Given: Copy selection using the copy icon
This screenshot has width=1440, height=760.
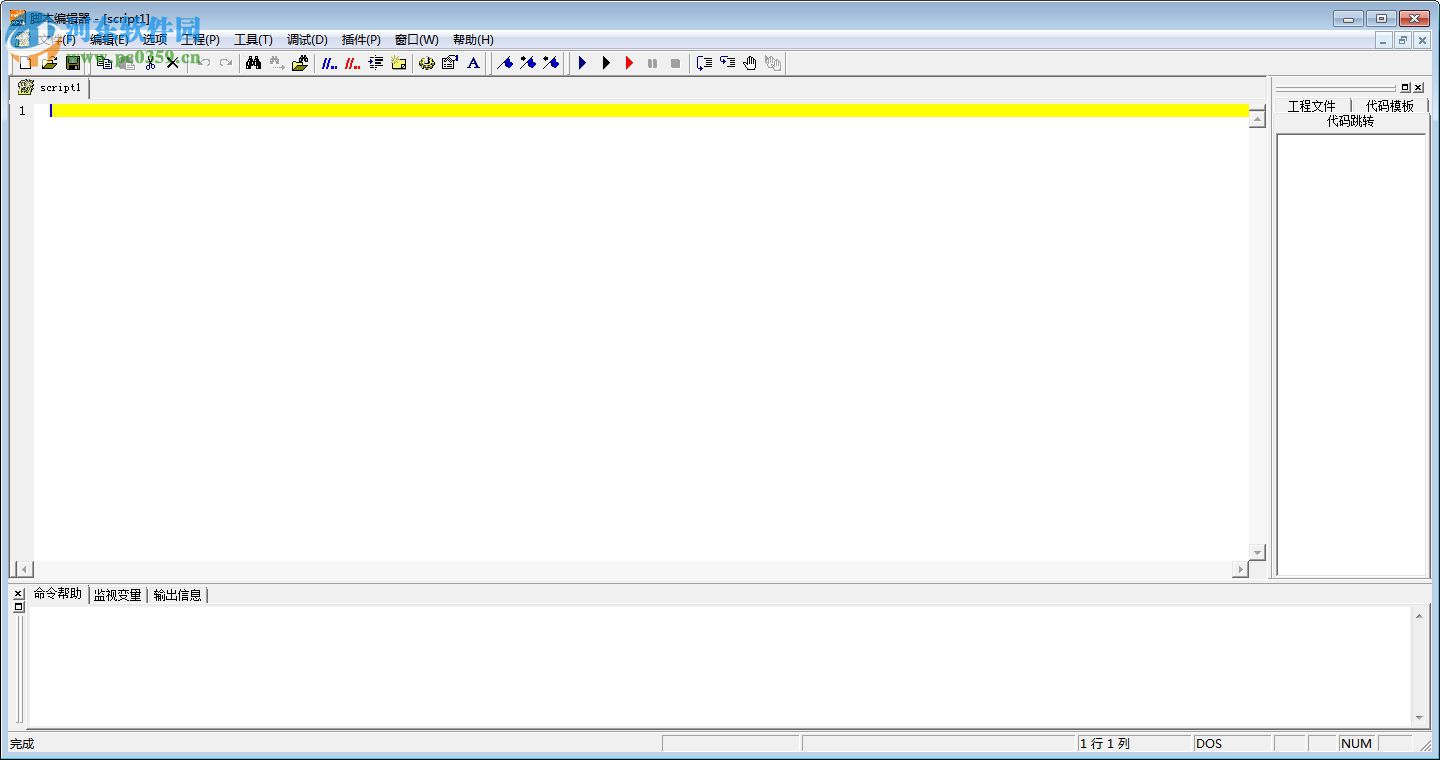Looking at the screenshot, I should 104,63.
